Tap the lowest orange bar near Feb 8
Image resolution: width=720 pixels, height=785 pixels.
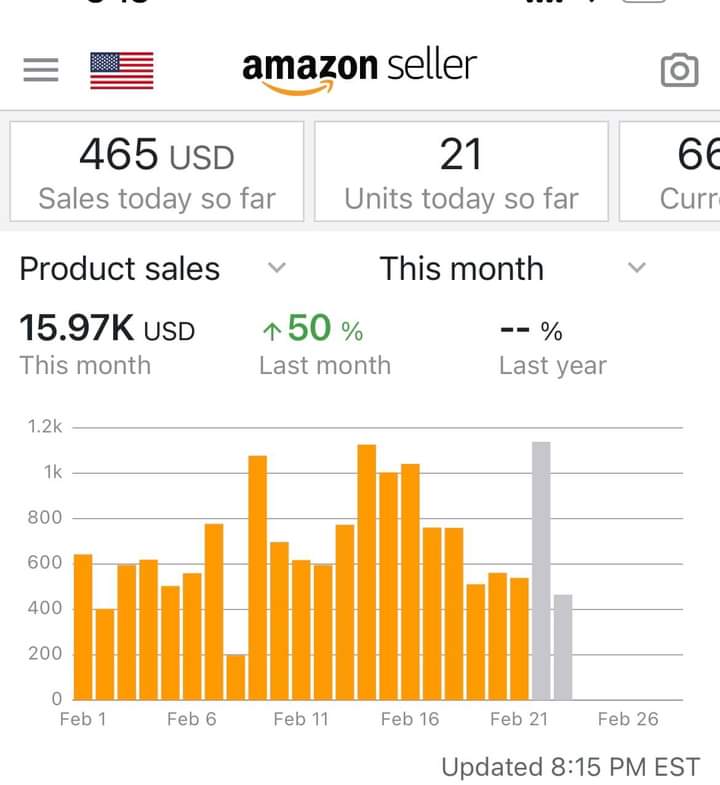pyautogui.click(x=236, y=677)
